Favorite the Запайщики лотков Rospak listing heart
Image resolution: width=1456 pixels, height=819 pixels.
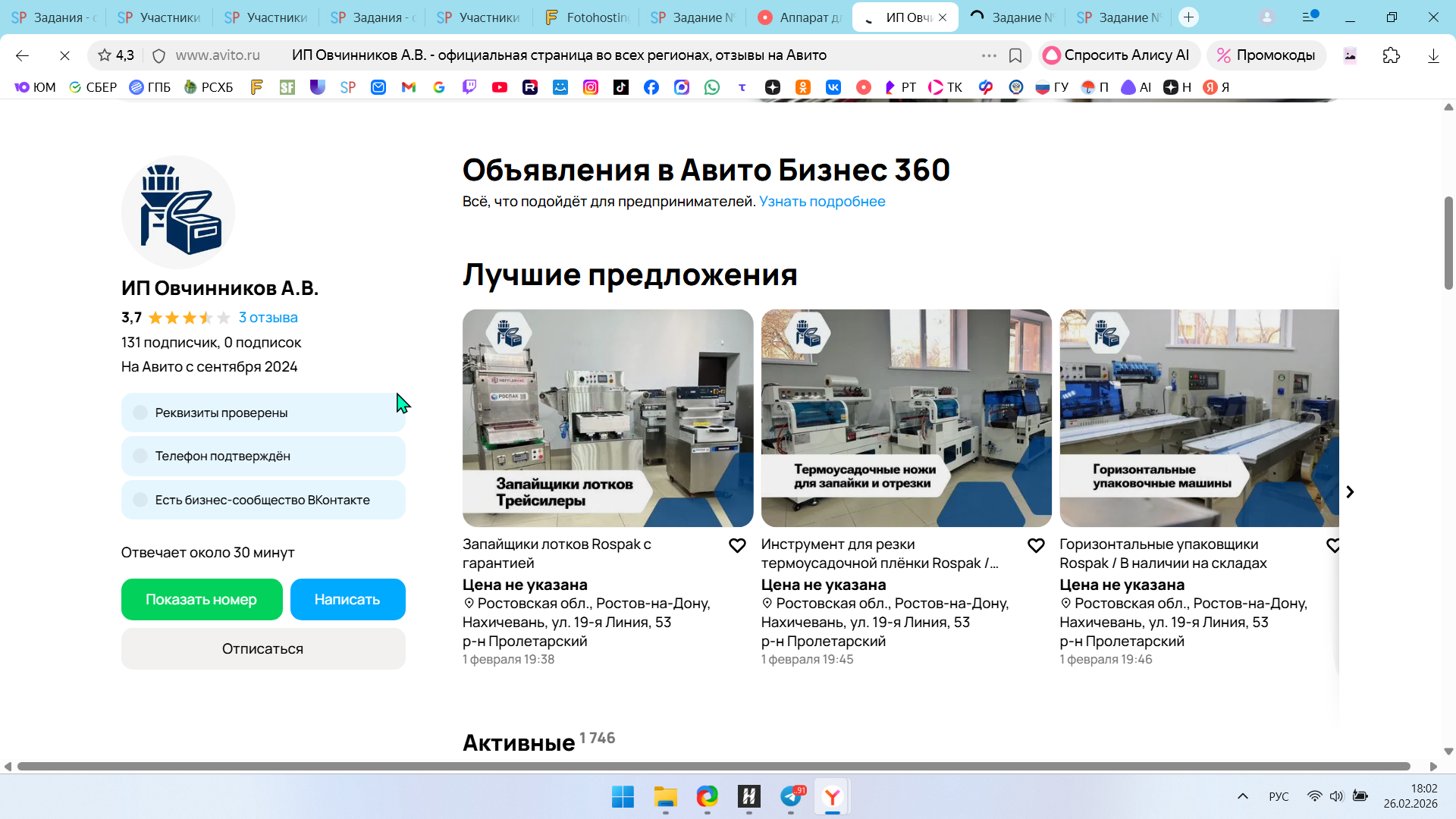click(737, 545)
